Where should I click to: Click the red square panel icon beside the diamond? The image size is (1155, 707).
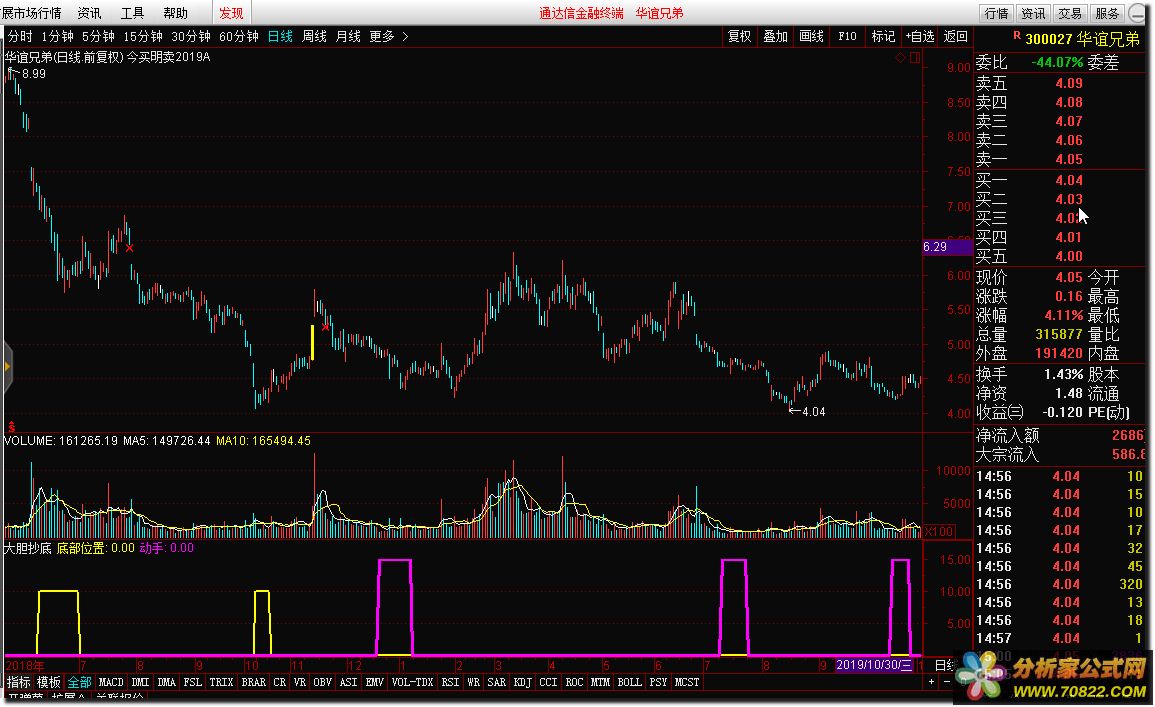(915, 57)
